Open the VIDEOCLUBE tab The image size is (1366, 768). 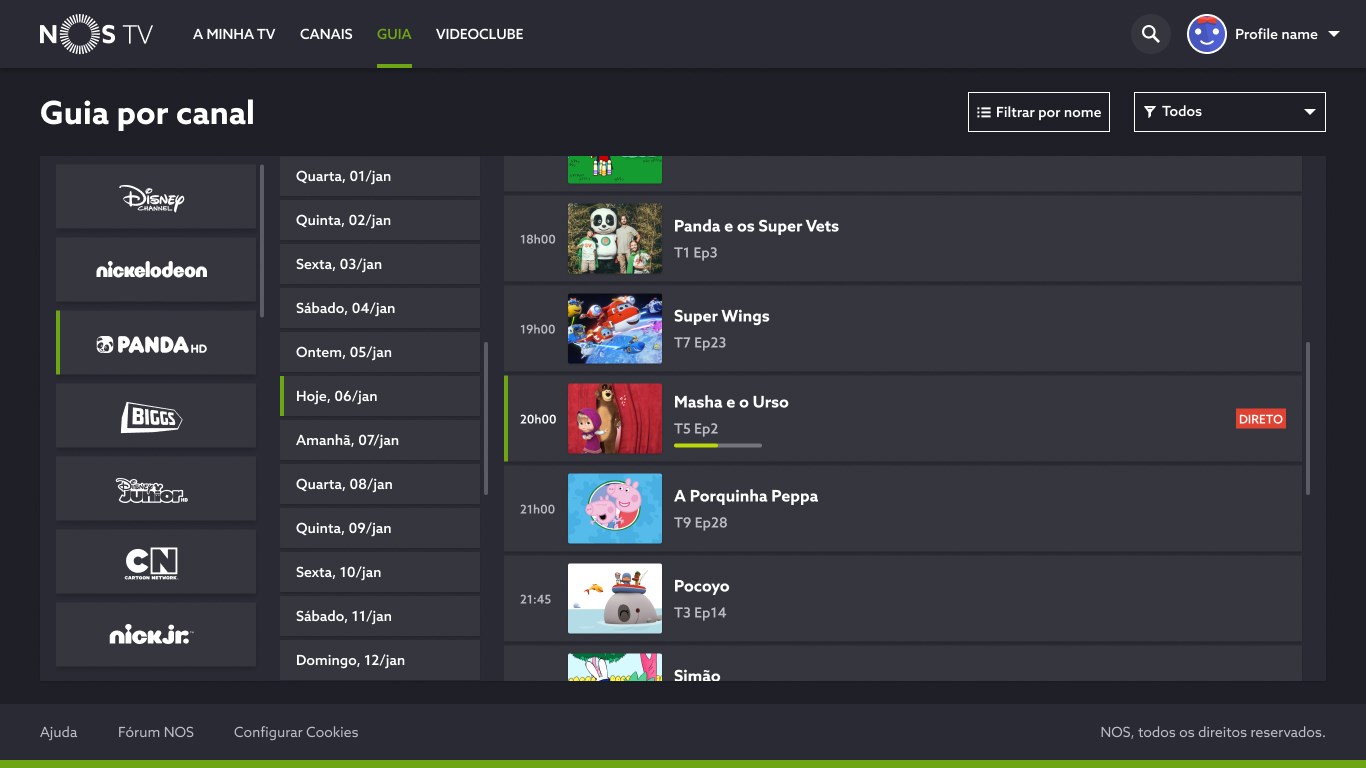click(480, 34)
